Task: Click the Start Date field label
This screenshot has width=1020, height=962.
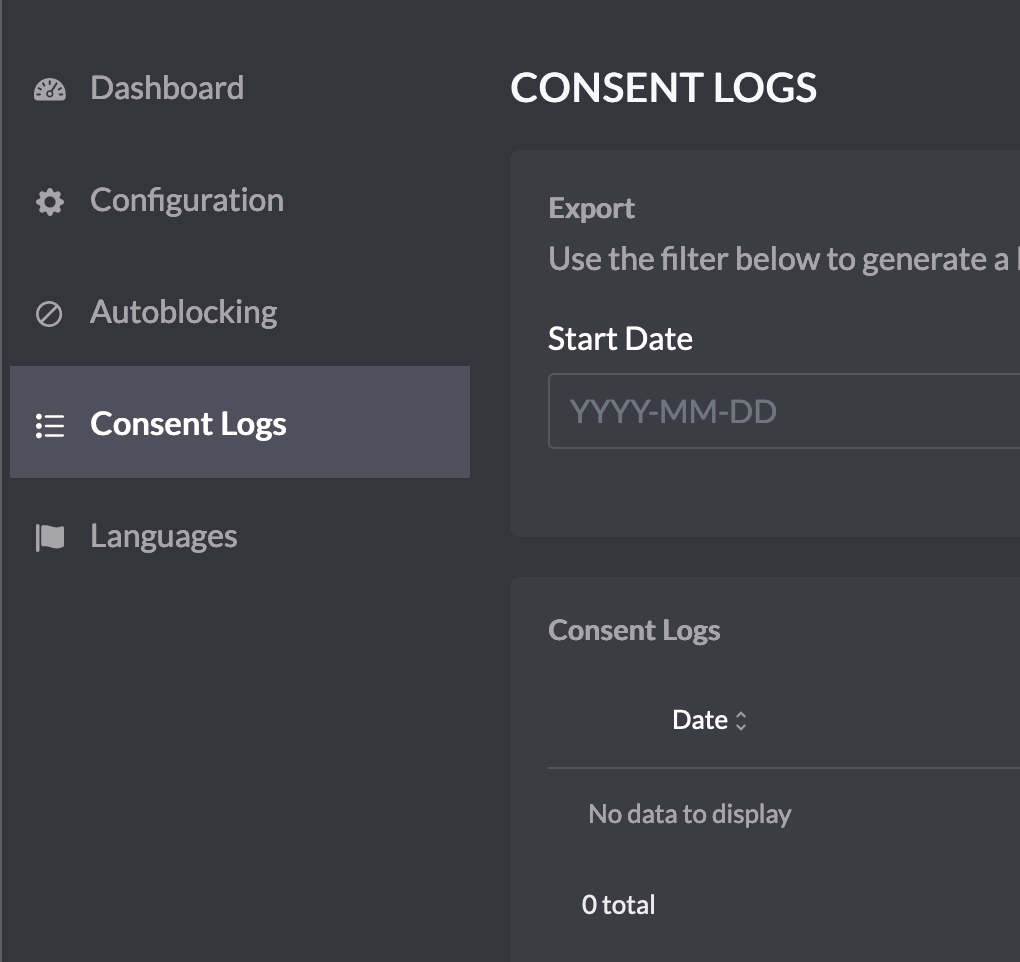Action: point(620,339)
